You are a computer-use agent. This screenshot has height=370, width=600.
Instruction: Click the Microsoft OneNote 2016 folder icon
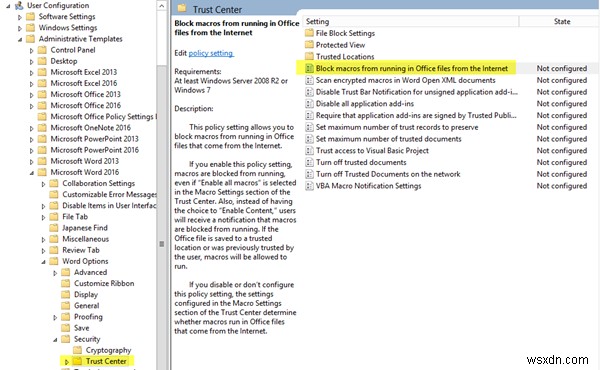(x=42, y=127)
